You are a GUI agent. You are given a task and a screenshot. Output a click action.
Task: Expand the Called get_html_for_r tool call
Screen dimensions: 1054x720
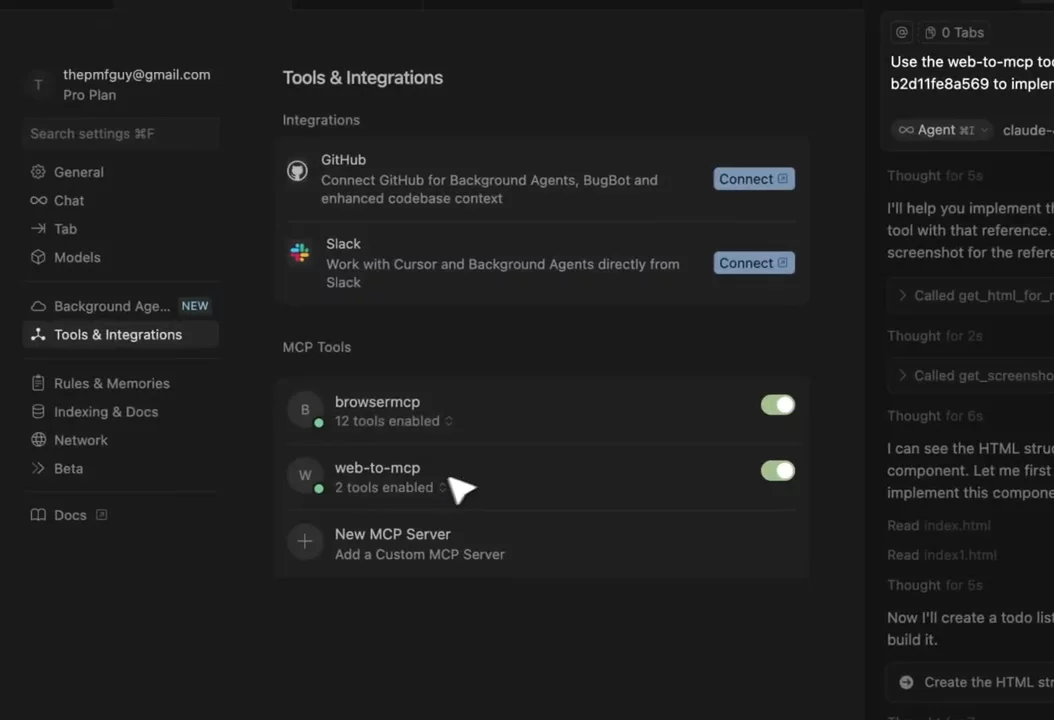tap(975, 295)
